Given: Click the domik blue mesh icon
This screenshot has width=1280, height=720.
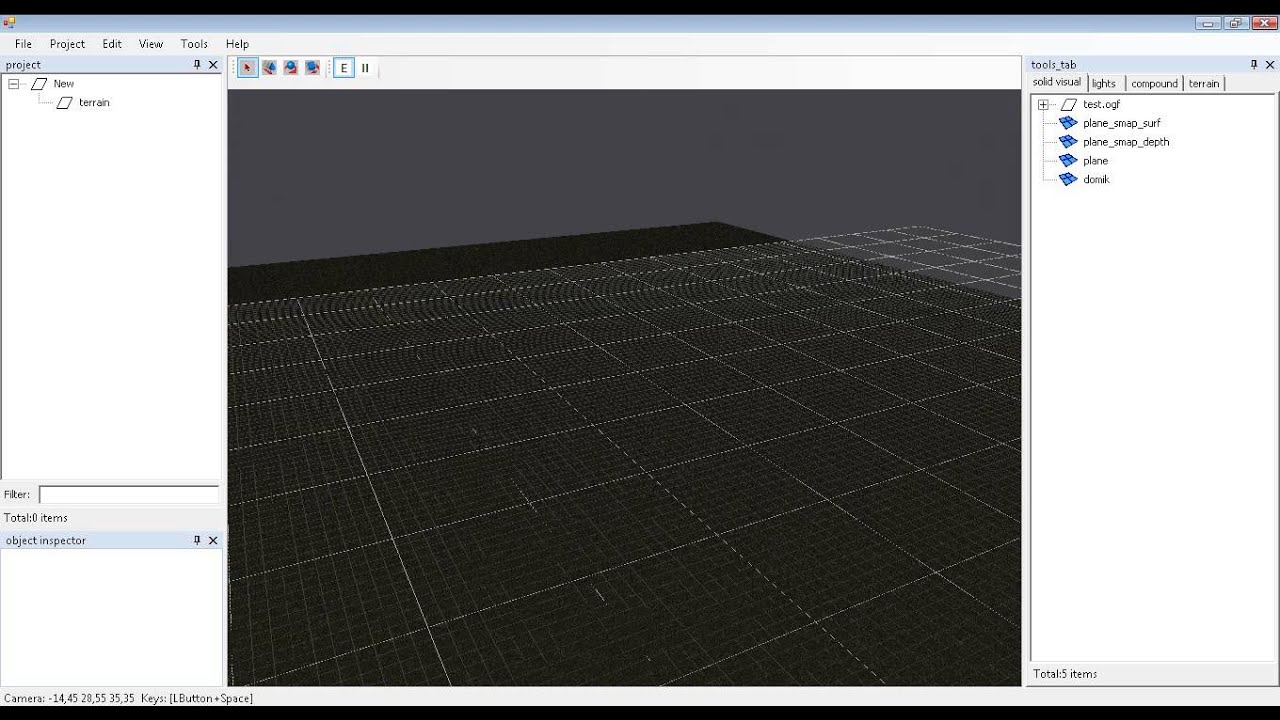Looking at the screenshot, I should [1068, 180].
